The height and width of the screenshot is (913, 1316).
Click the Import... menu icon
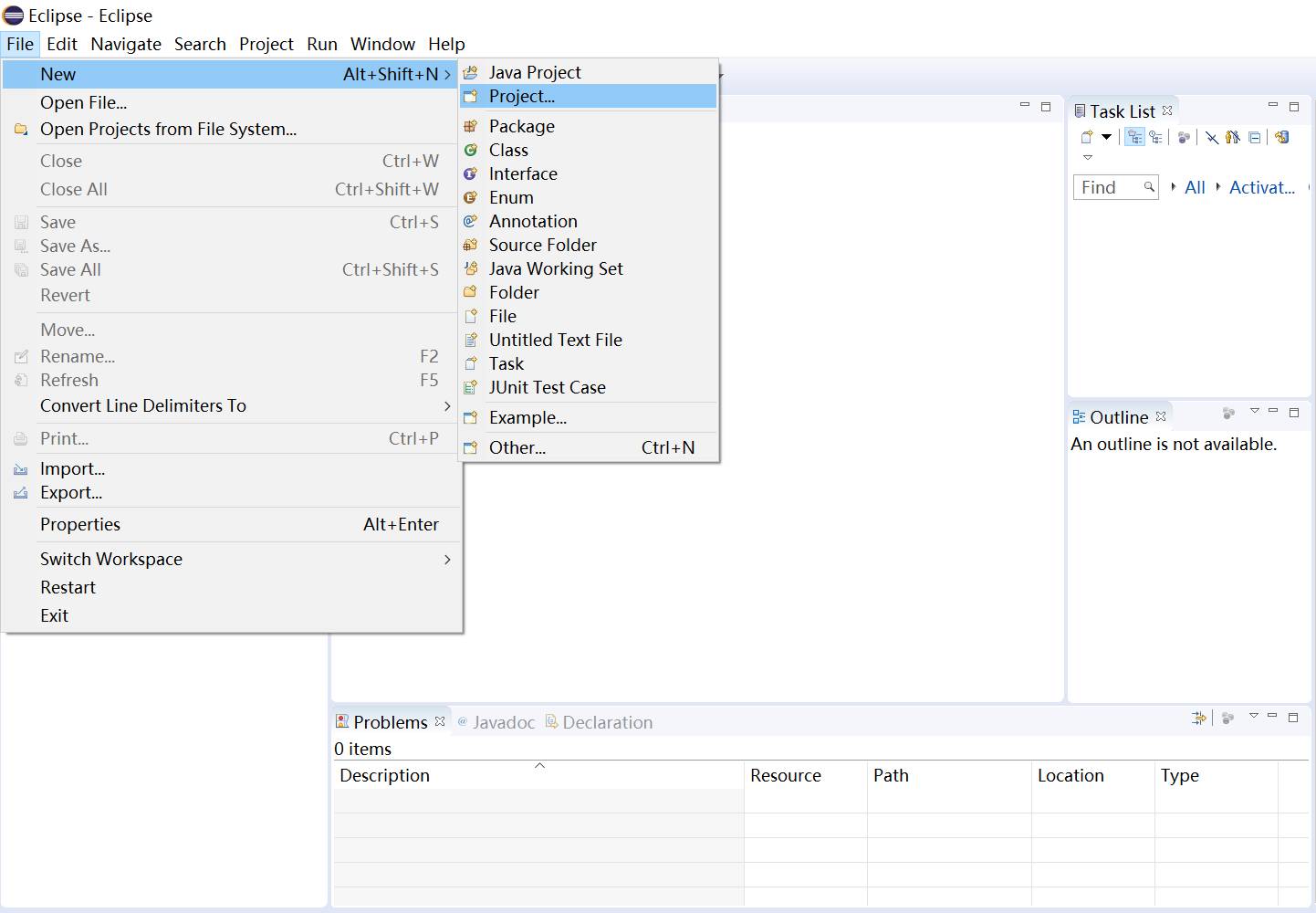coord(21,469)
